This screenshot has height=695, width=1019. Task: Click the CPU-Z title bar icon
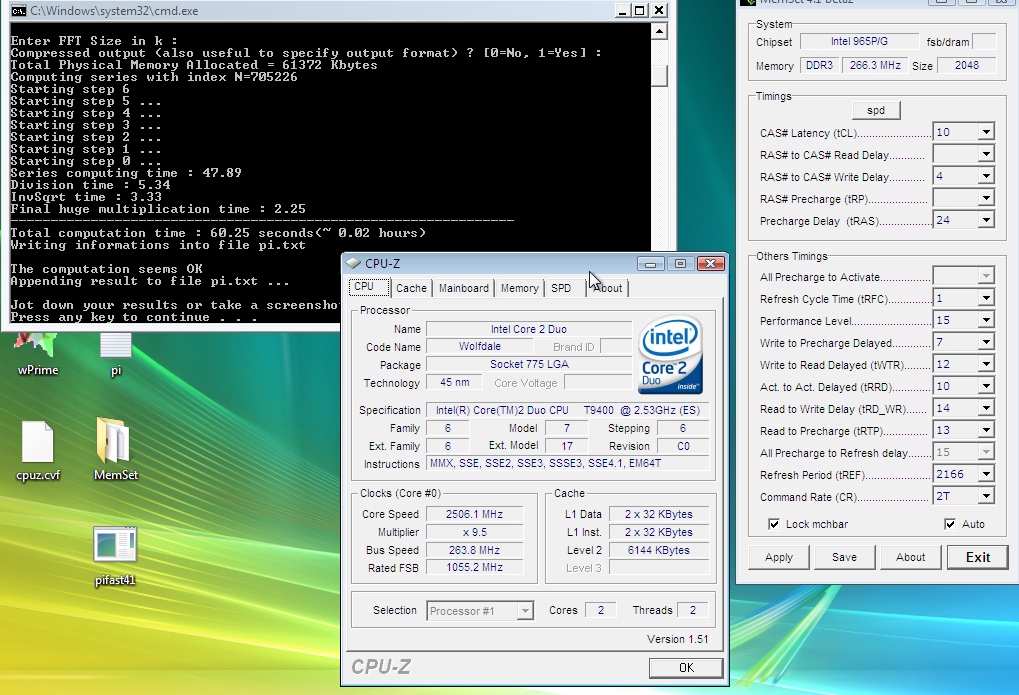[354, 263]
